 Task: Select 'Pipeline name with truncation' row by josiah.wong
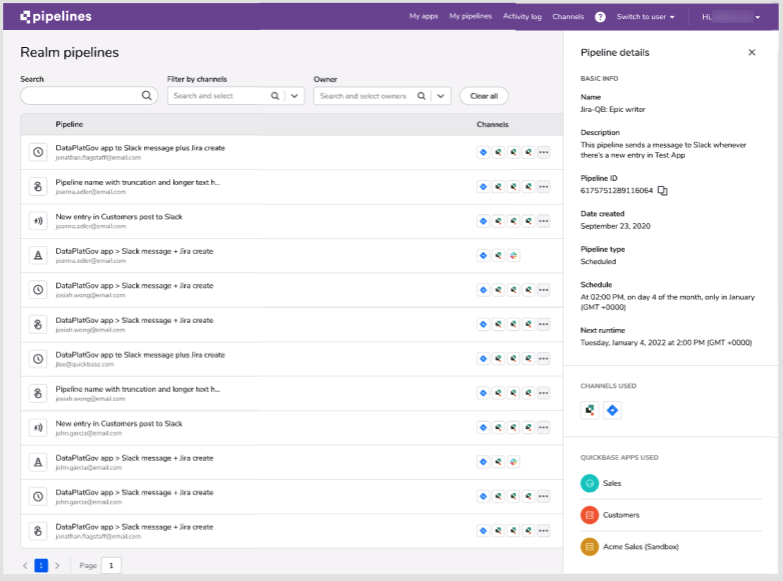pos(292,393)
